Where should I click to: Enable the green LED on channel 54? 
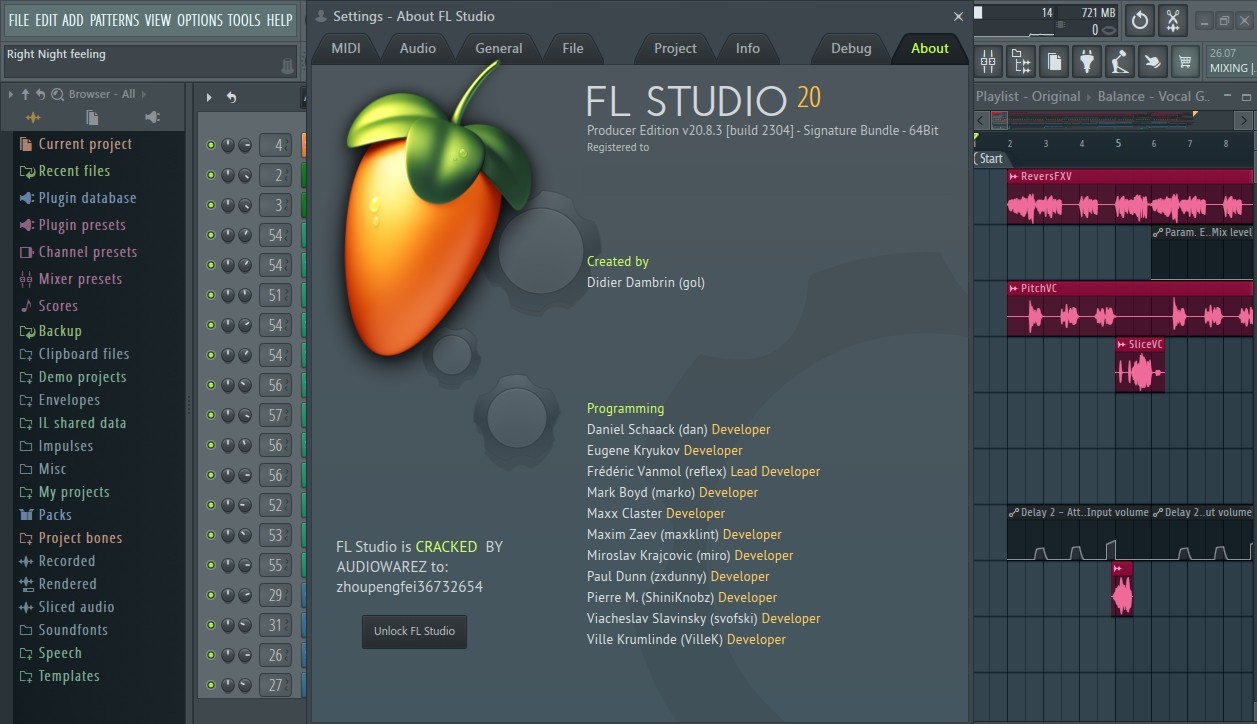point(213,235)
